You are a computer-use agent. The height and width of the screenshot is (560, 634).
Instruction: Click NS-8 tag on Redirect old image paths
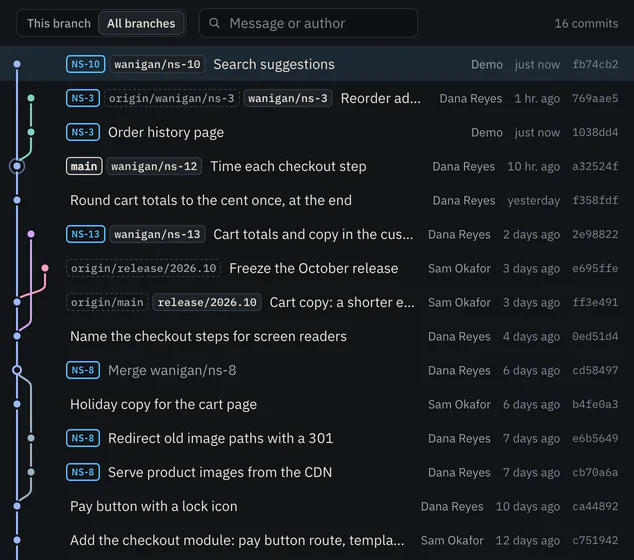82,438
